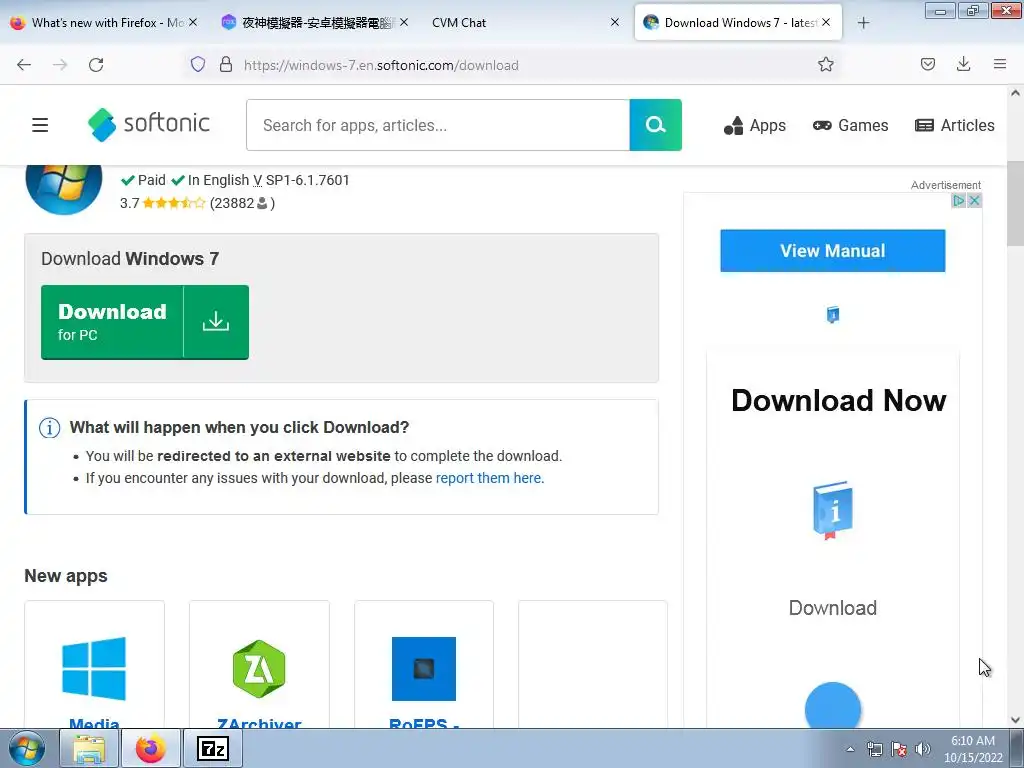Click the New apps heading
This screenshot has height=768, width=1024.
[x=66, y=576]
